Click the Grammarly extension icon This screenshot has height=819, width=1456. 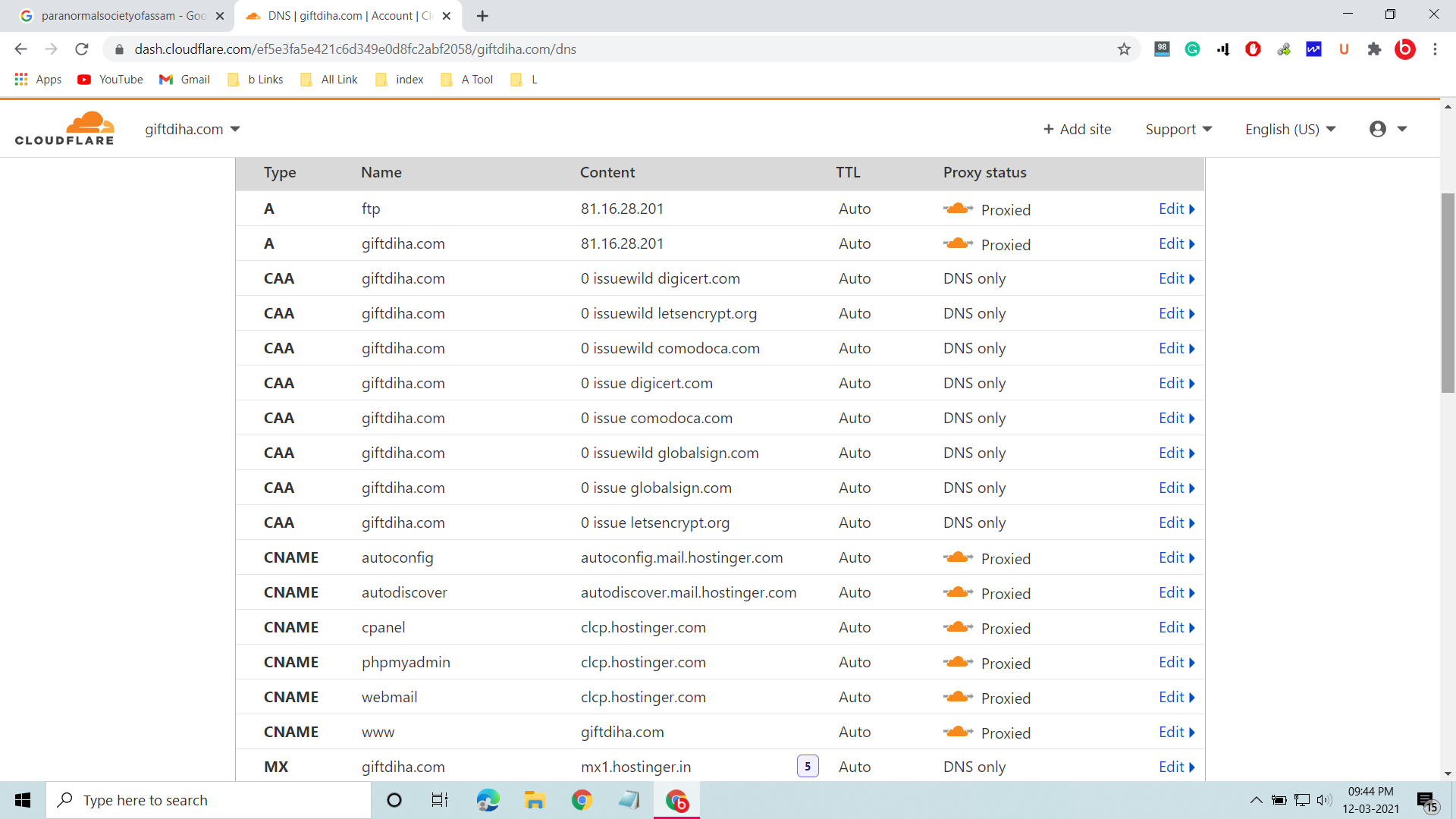pyautogui.click(x=1192, y=49)
